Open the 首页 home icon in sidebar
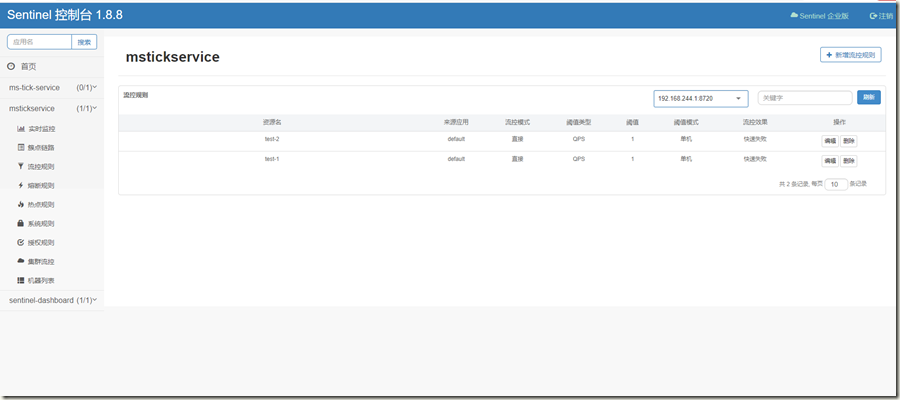The image size is (900, 400). coord(11,67)
